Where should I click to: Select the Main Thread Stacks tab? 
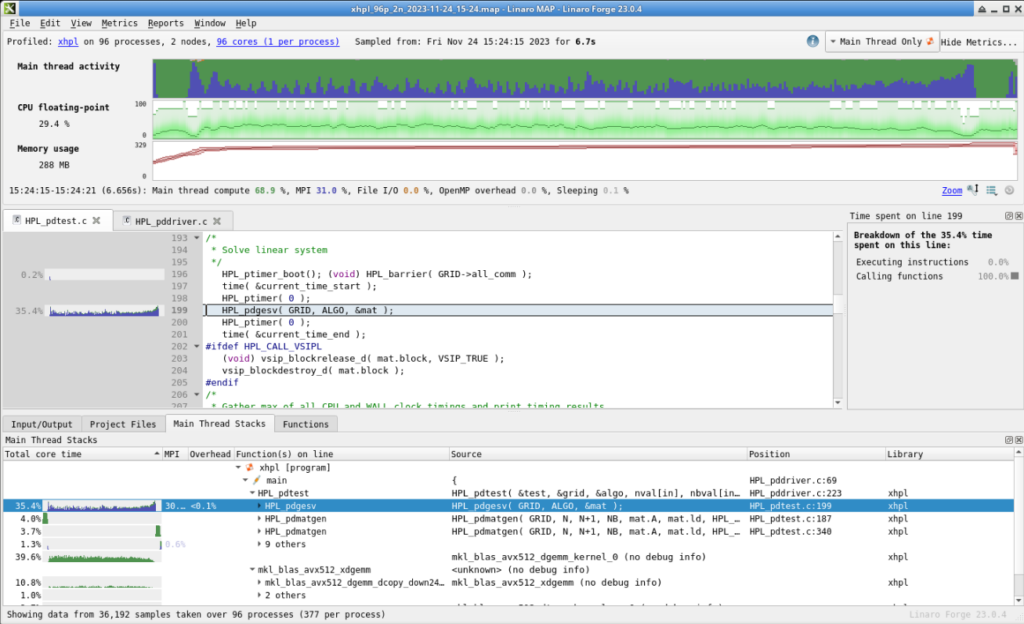point(219,424)
